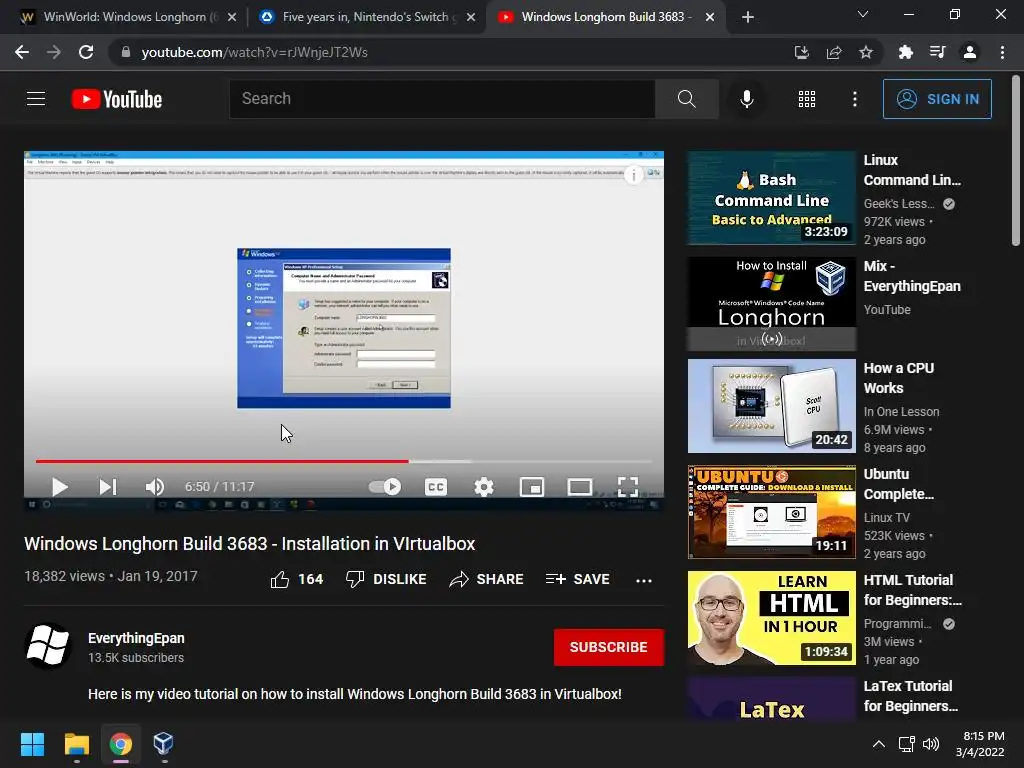
Task: Open Chrome three-dot menu
Action: click(x=1002, y=52)
